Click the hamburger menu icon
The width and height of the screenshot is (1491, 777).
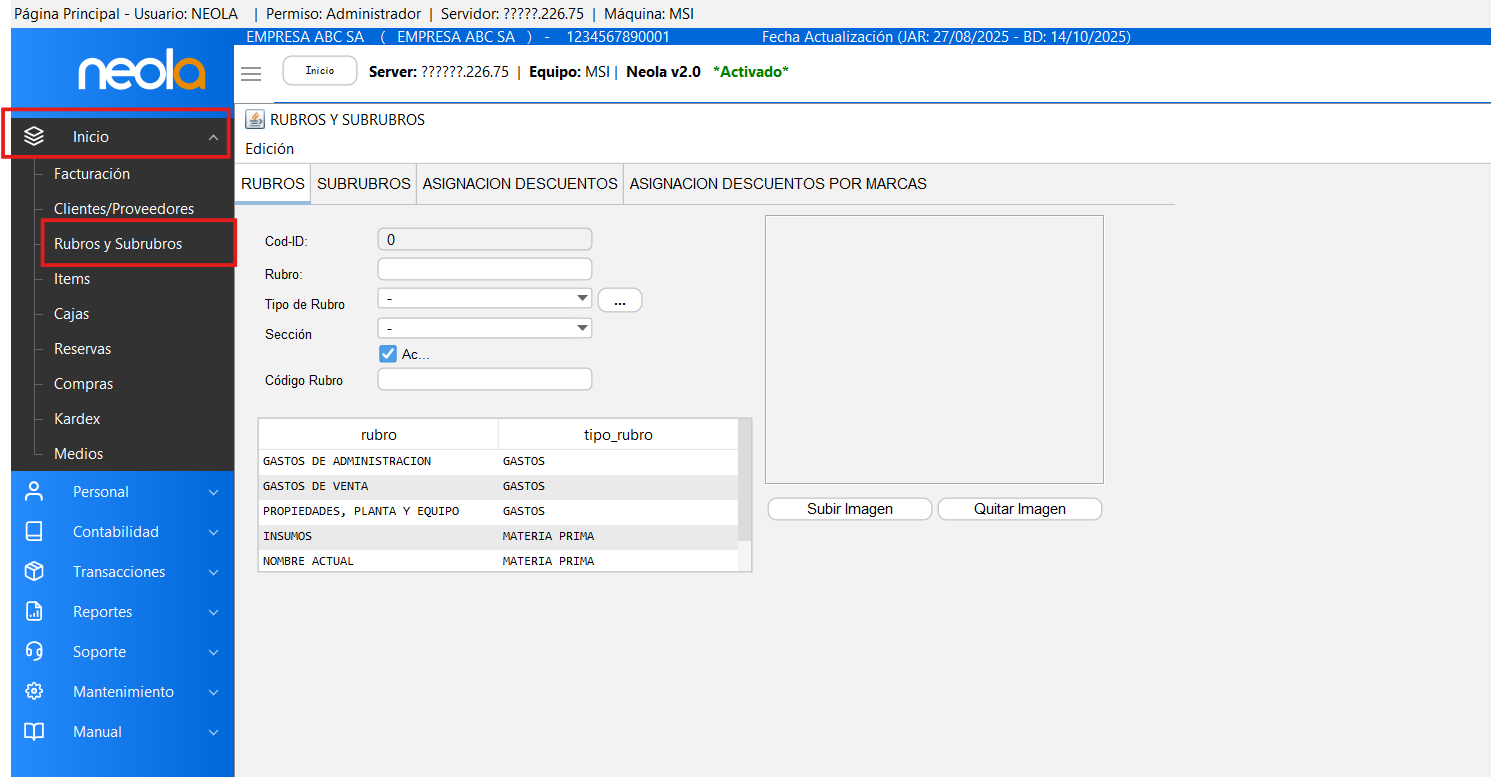[251, 73]
